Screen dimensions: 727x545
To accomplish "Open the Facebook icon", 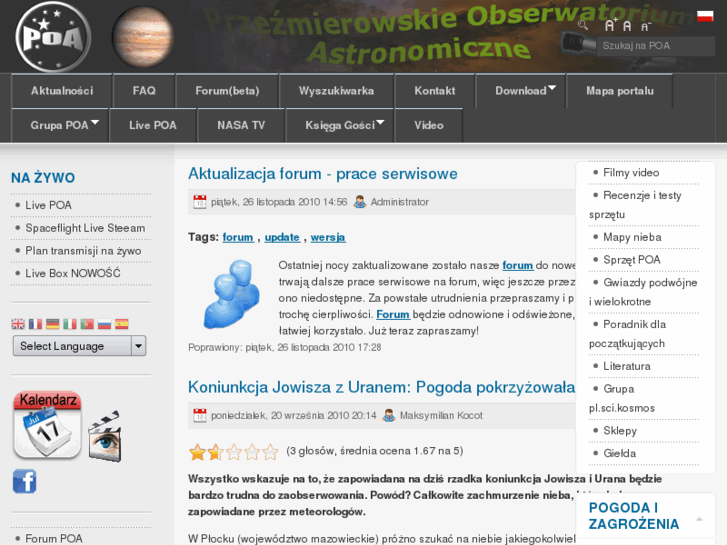I will tap(25, 481).
